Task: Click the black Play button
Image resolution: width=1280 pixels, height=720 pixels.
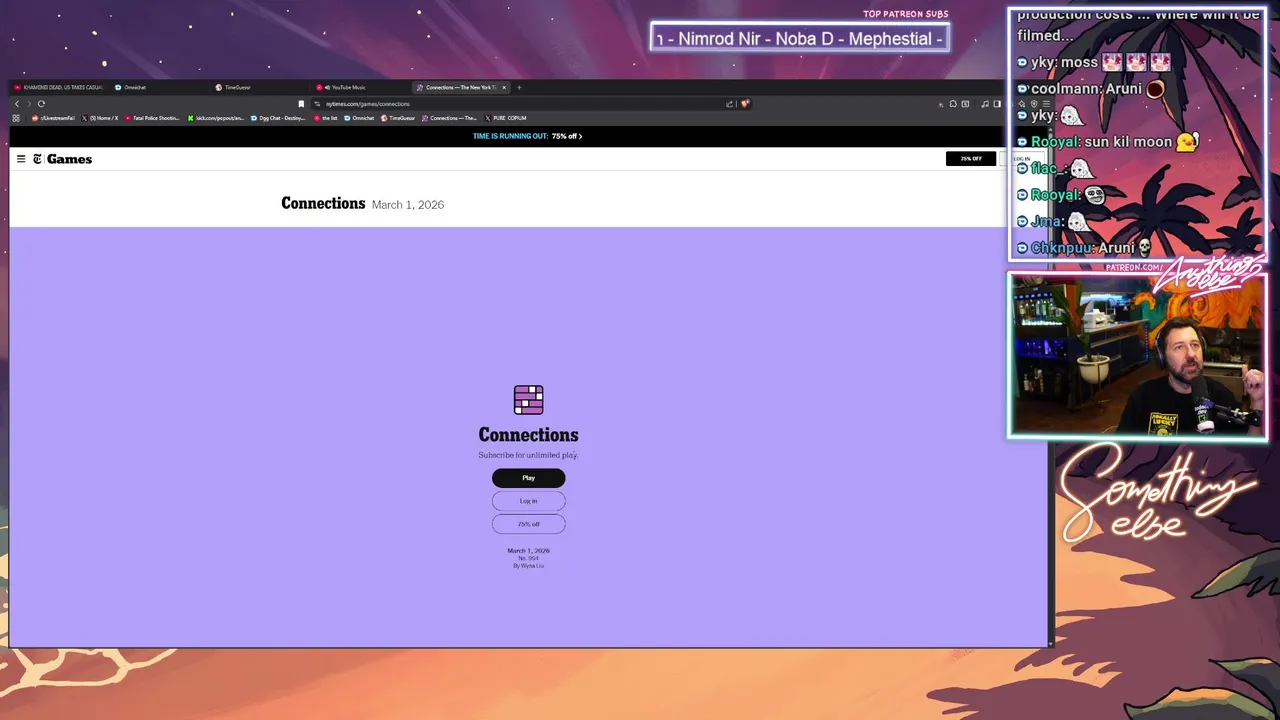Action: pyautogui.click(x=528, y=478)
